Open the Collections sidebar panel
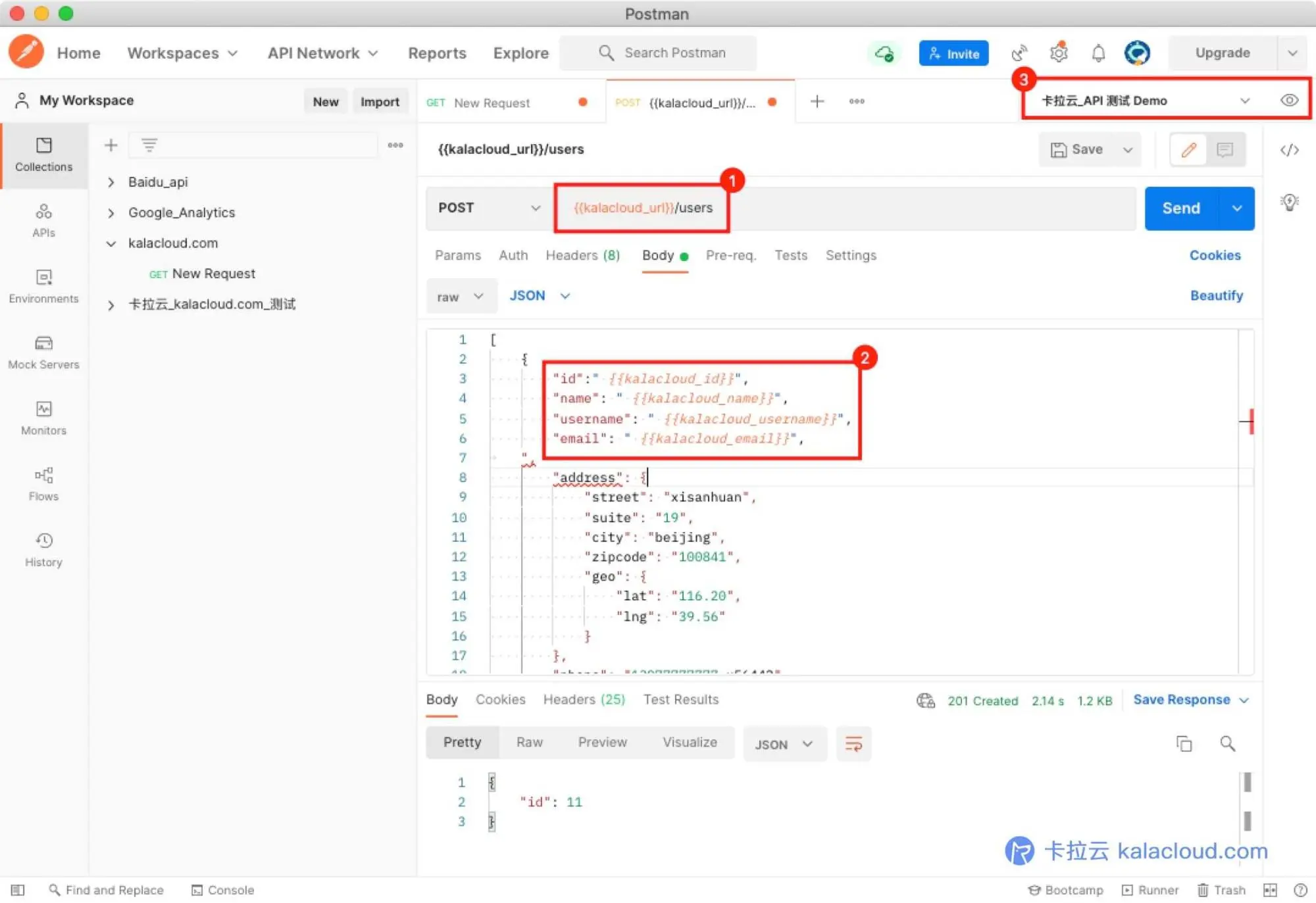Screen dimensions: 1316x903 tap(43, 155)
